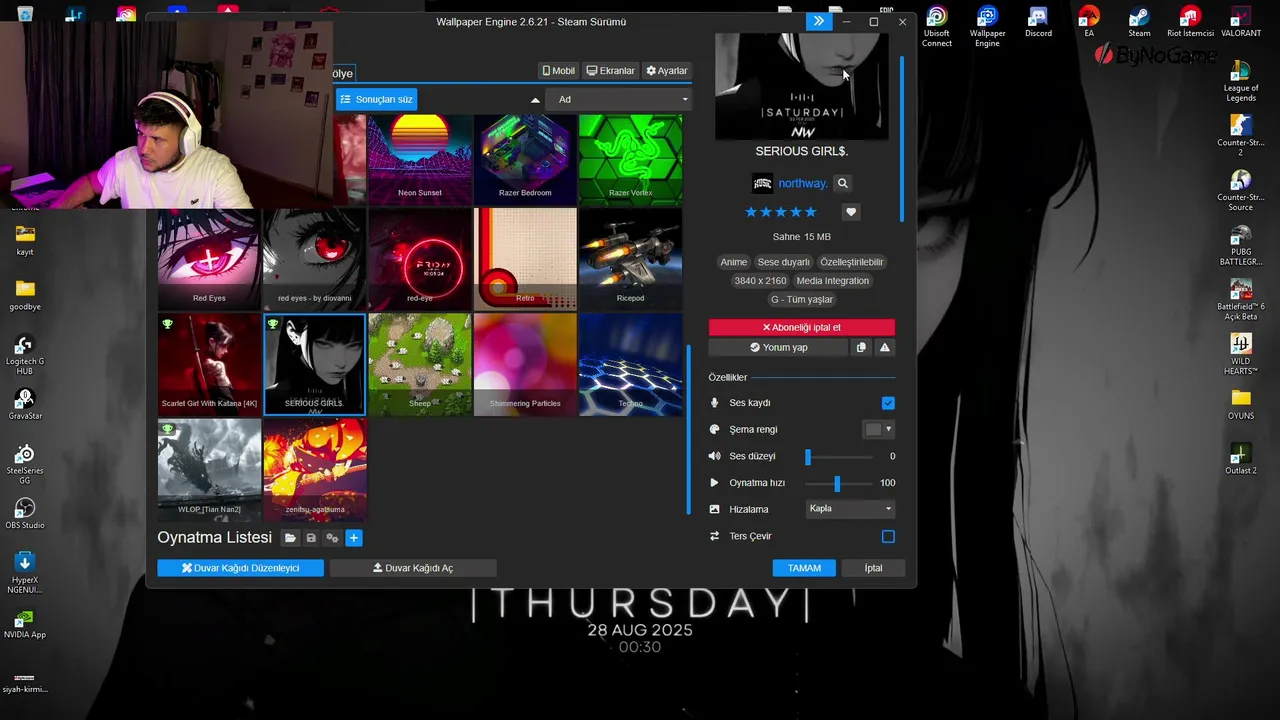This screenshot has height=720, width=1280.
Task: Open the Ekranlar display settings
Action: coord(611,71)
